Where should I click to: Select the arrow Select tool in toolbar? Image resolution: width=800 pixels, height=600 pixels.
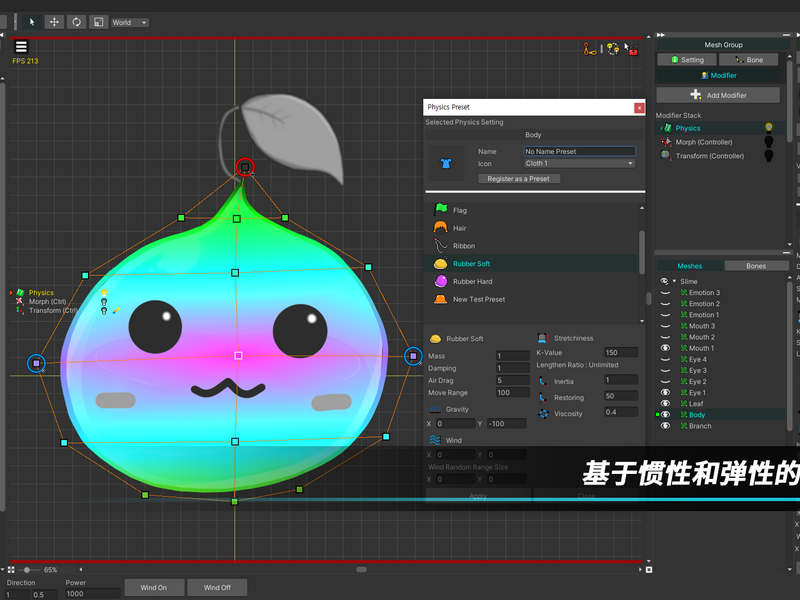tap(32, 22)
